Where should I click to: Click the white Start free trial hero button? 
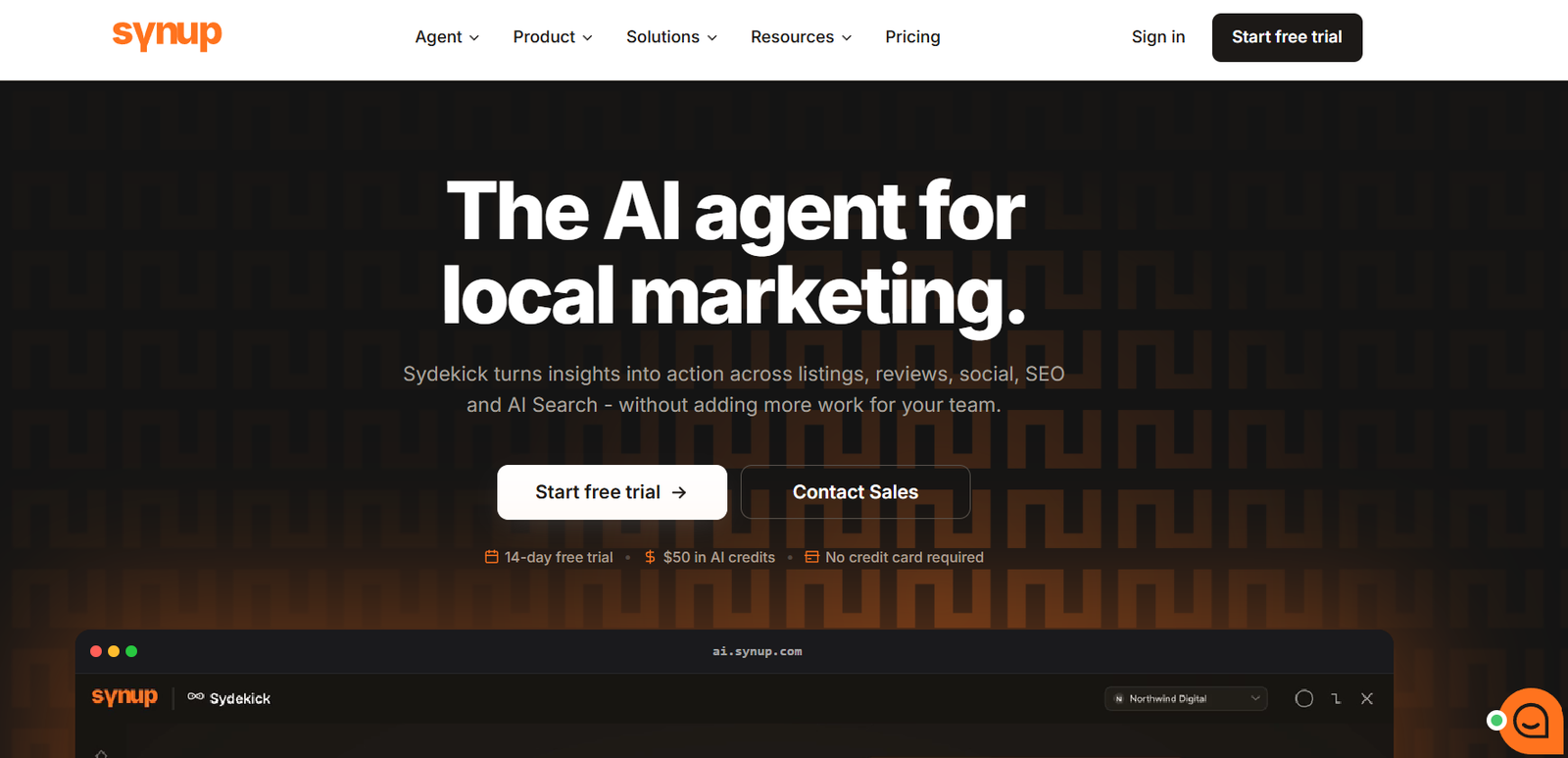pos(612,492)
